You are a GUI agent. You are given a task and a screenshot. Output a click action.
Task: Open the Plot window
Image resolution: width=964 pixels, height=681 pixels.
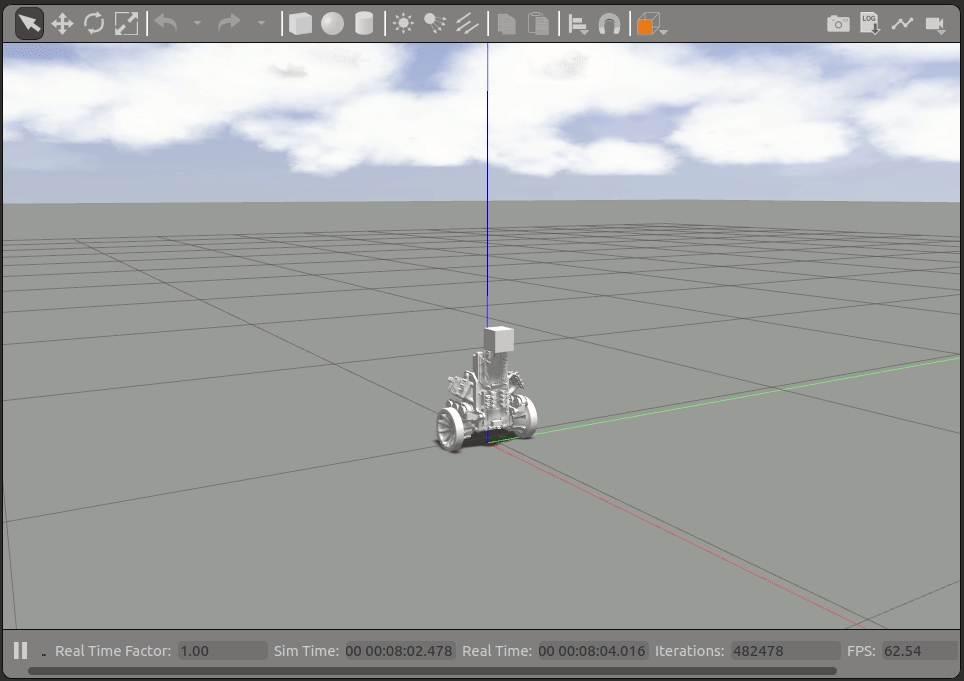[x=902, y=23]
